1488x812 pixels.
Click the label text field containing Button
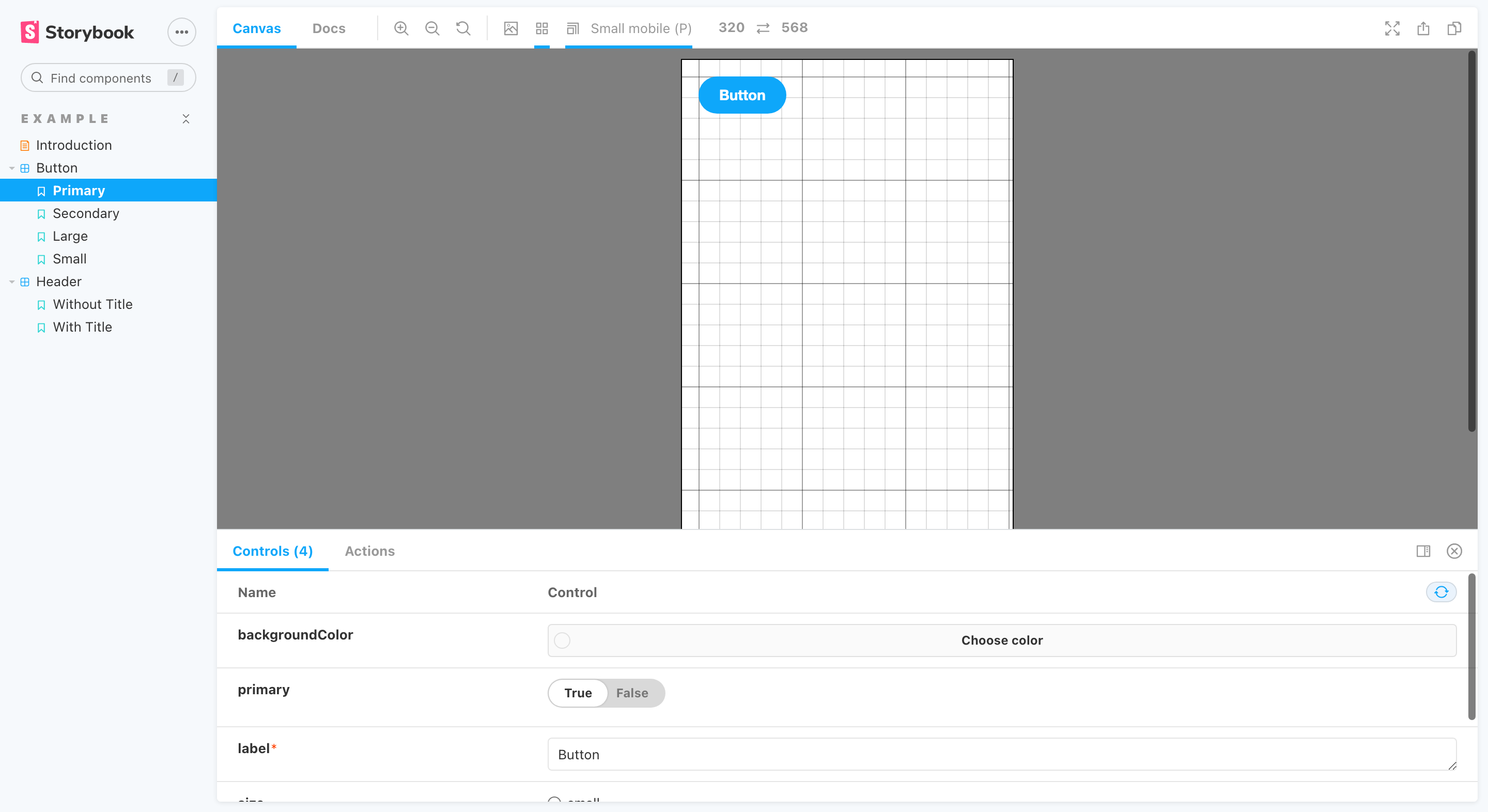[1002, 754]
